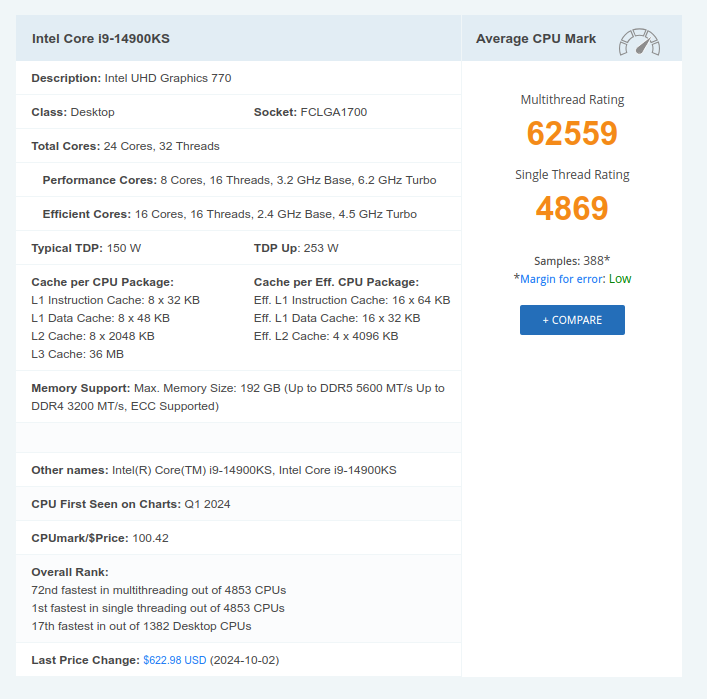The width and height of the screenshot is (707, 699).
Task: Click Eff. L1 Data Cache: 16 x 32 KB
Action: tap(337, 318)
